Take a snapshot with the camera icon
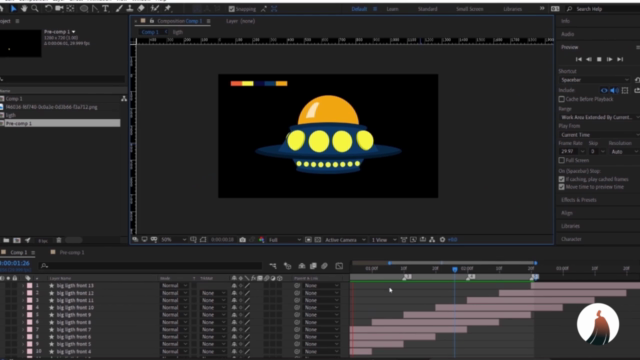This screenshot has width=640, height=360. pos(242,240)
